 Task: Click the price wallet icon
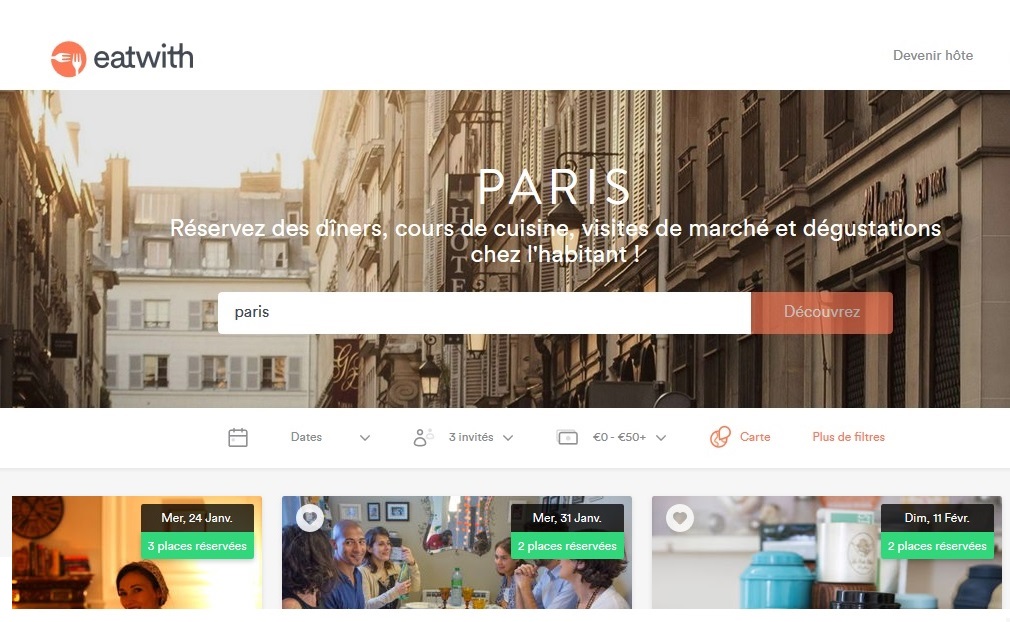point(567,438)
